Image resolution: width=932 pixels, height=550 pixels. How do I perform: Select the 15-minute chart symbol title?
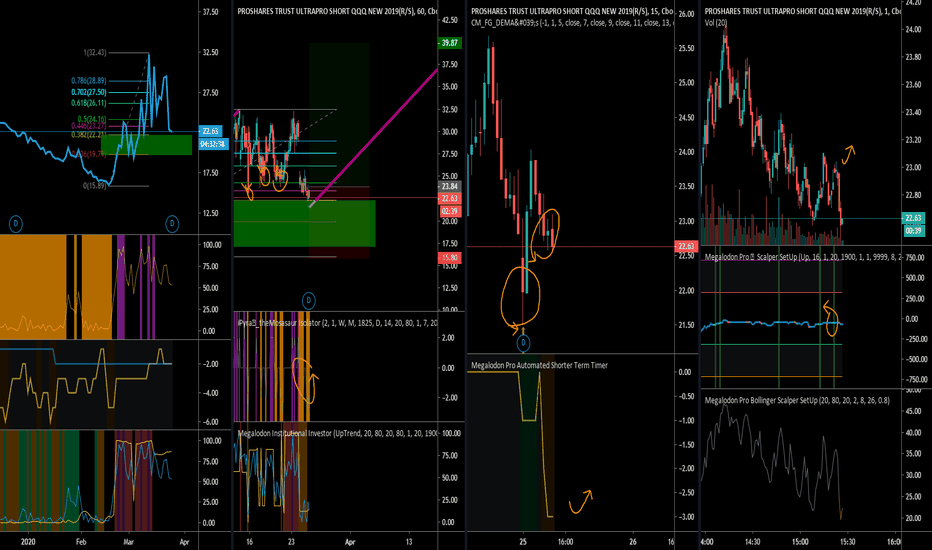[x=572, y=11]
